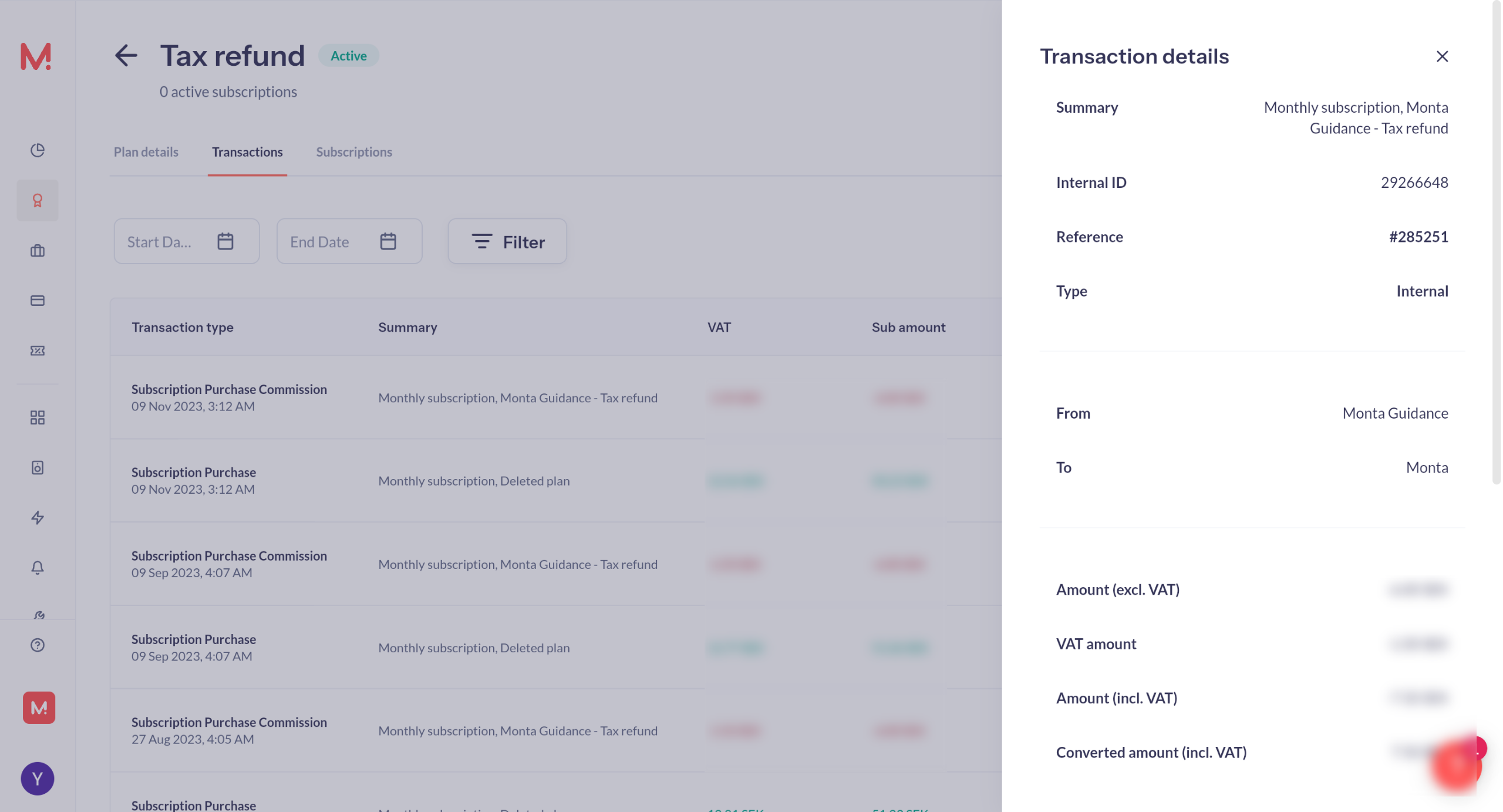Open the grid apps sidebar icon
This screenshot has width=1503, height=812.
point(38,417)
